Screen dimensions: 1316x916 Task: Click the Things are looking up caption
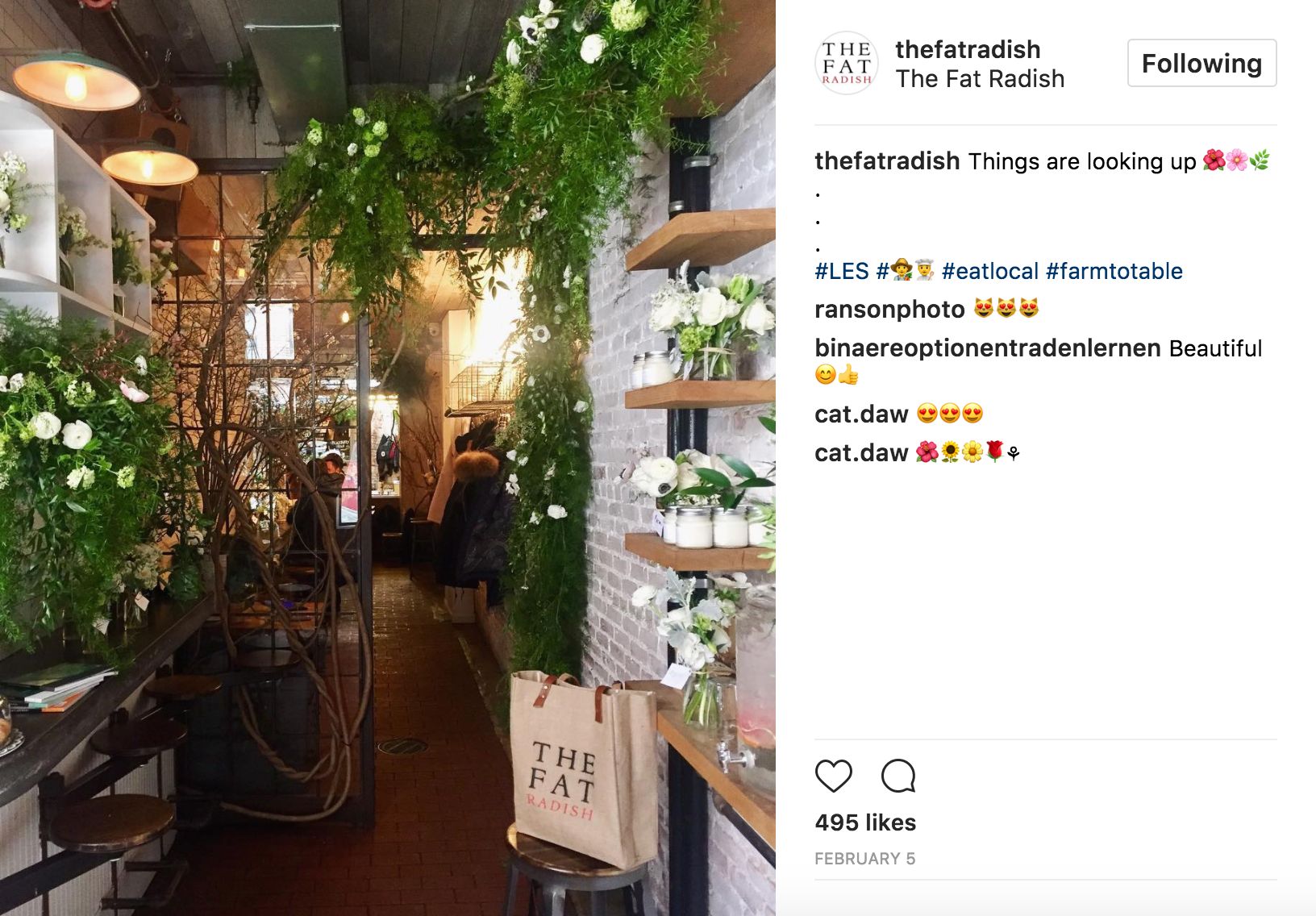click(1082, 161)
